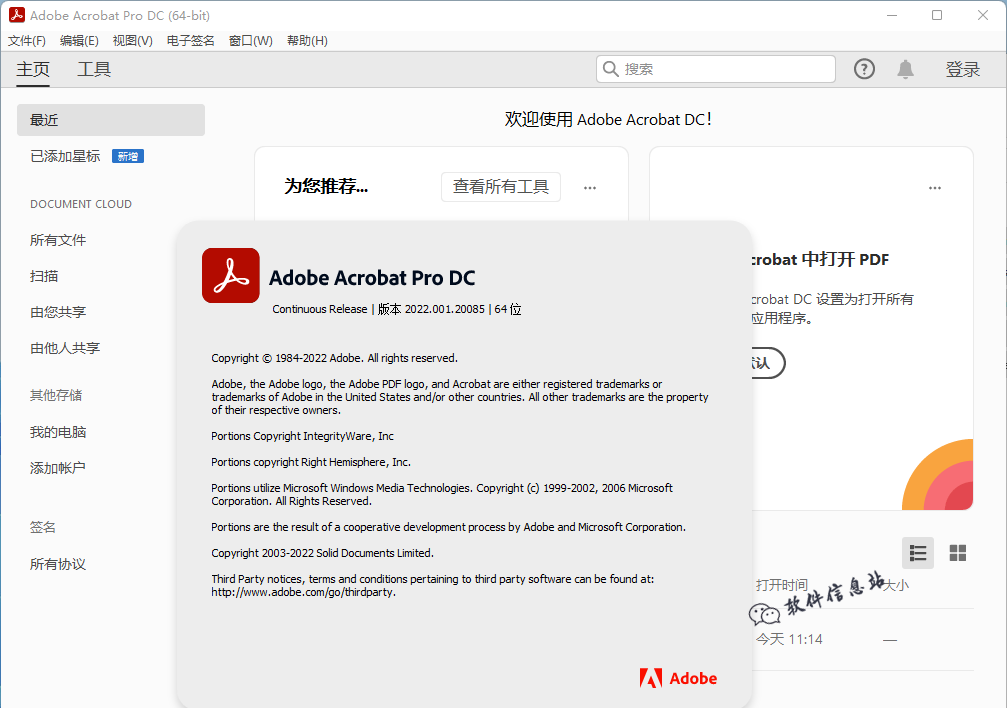Switch to grid thumbnail view icon
Image resolution: width=1007 pixels, height=708 pixels.
[957, 553]
